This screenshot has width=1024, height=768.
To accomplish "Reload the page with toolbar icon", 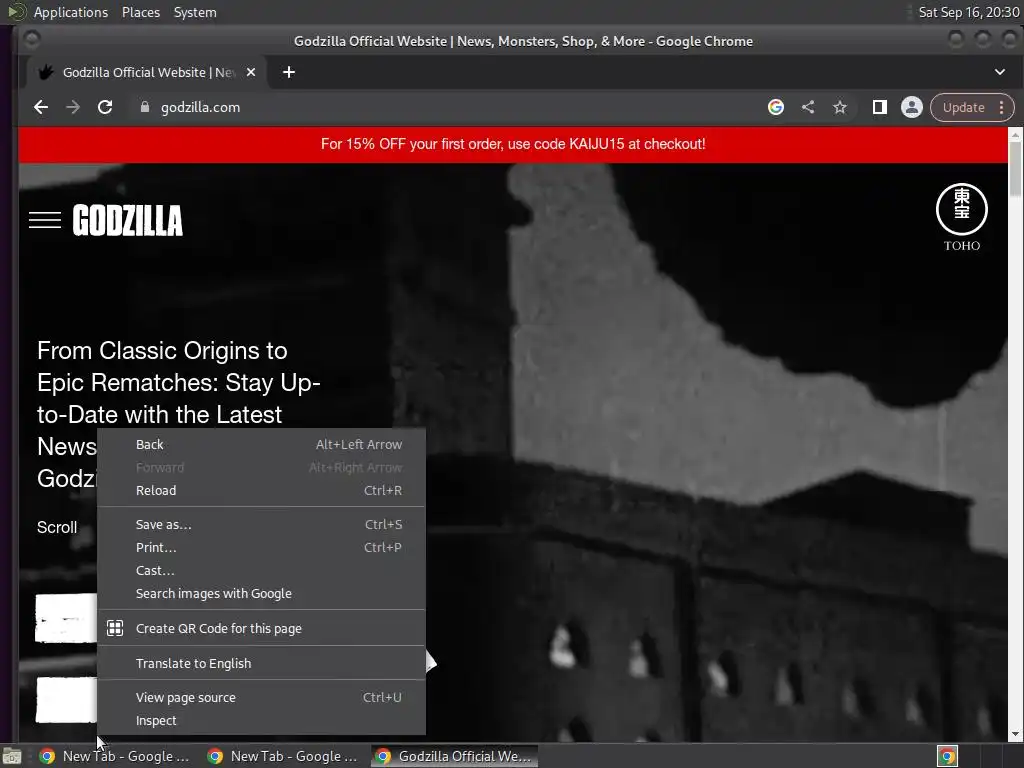I will coord(105,108).
